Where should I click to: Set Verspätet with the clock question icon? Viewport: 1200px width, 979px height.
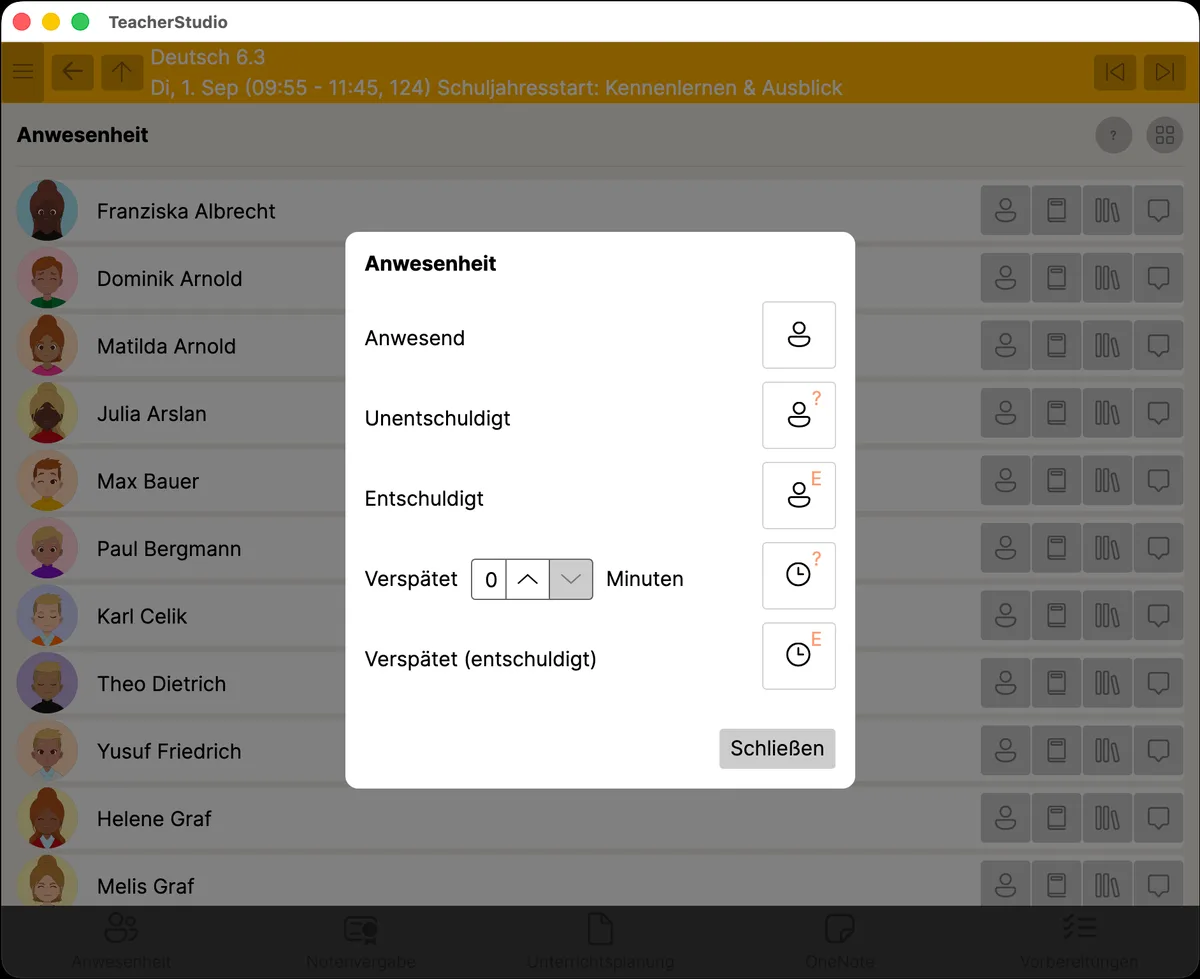click(798, 575)
